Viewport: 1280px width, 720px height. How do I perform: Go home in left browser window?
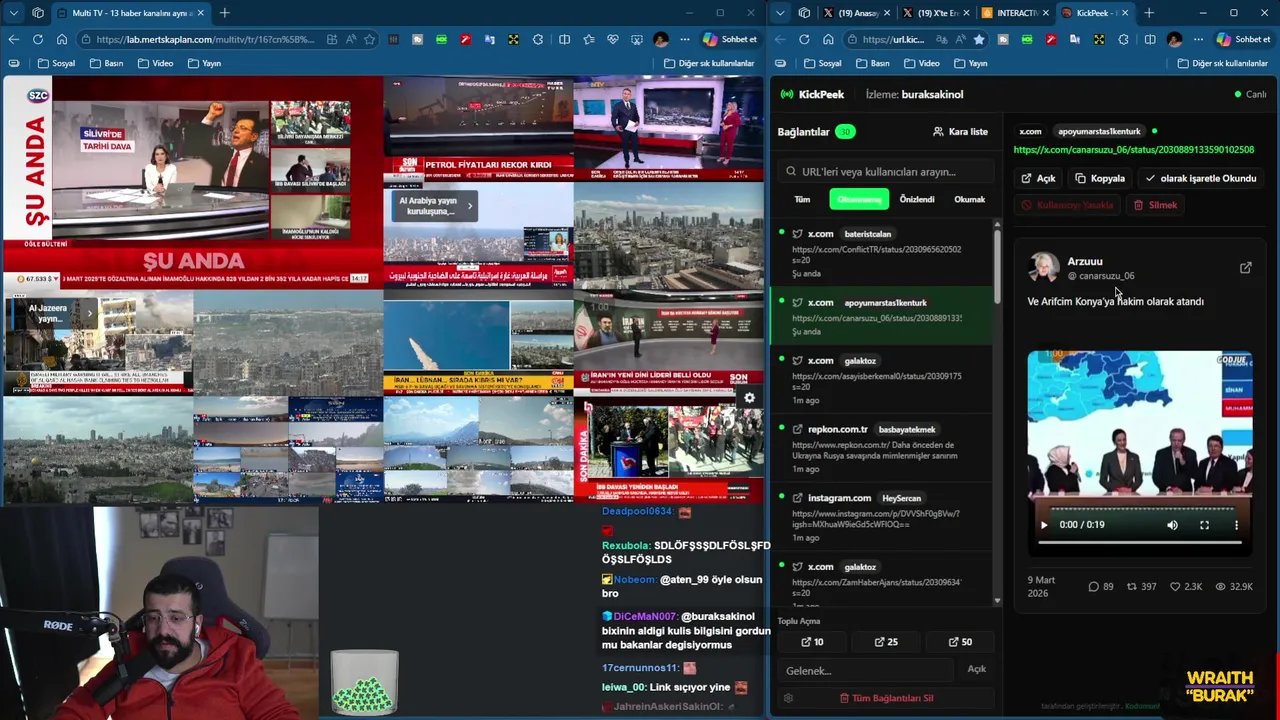(62, 39)
